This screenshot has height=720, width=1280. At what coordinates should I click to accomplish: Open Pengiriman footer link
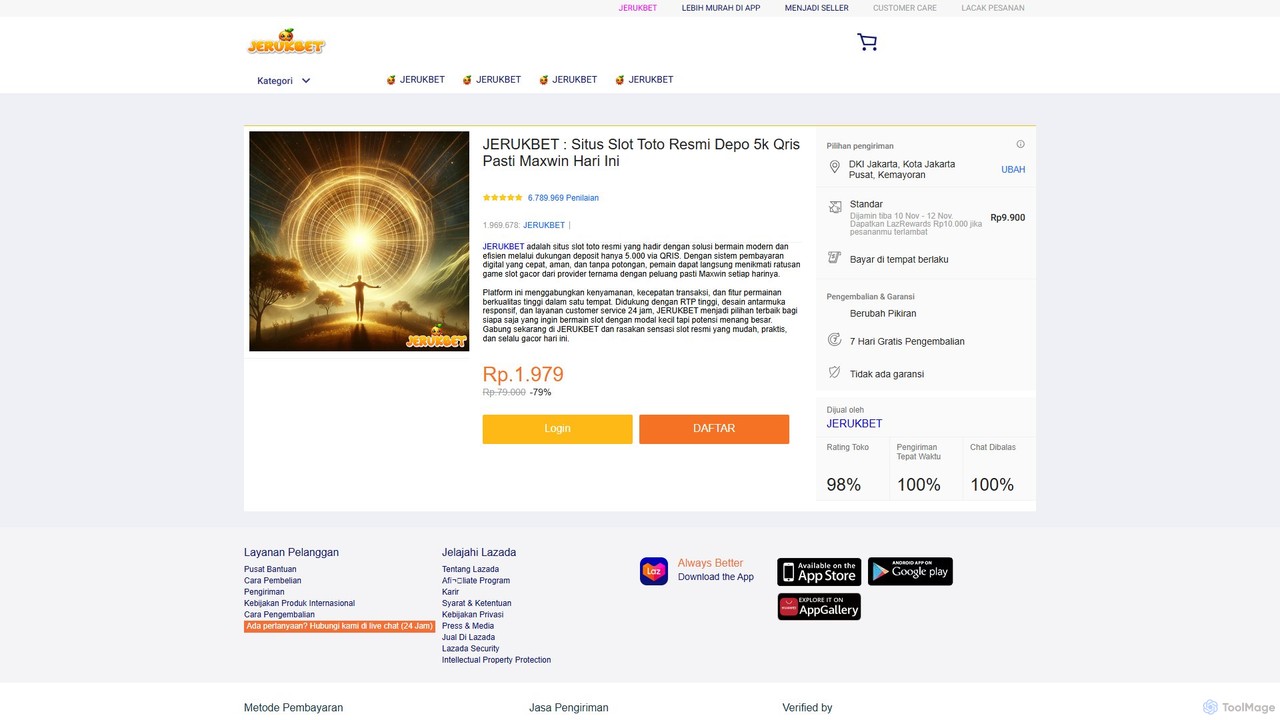[x=264, y=592]
